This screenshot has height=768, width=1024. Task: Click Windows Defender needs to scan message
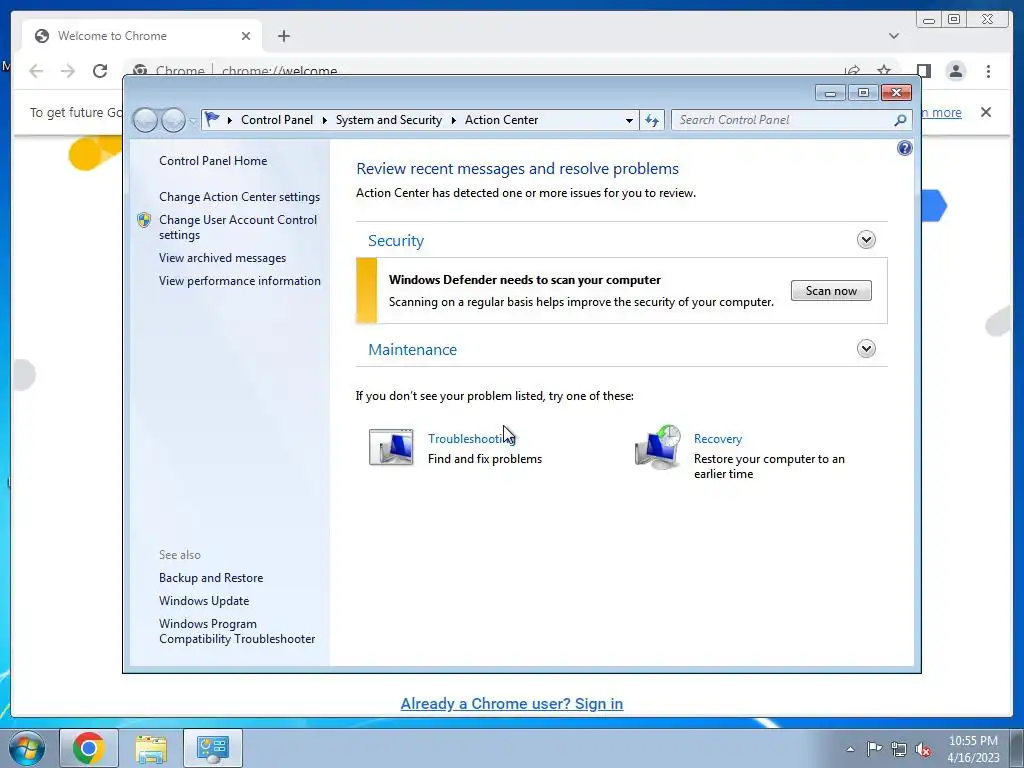pos(524,280)
